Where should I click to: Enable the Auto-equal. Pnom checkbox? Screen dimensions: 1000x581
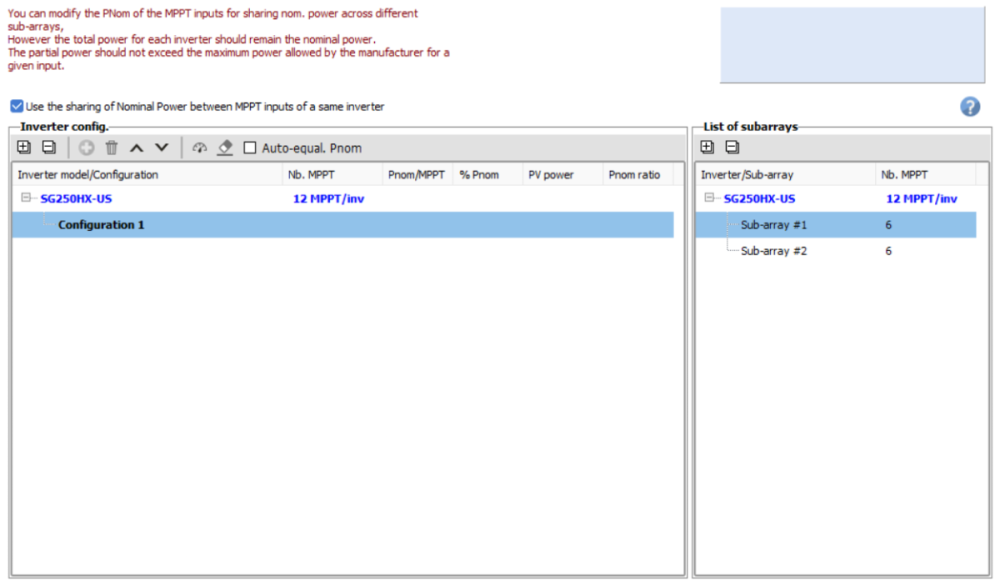click(x=250, y=148)
